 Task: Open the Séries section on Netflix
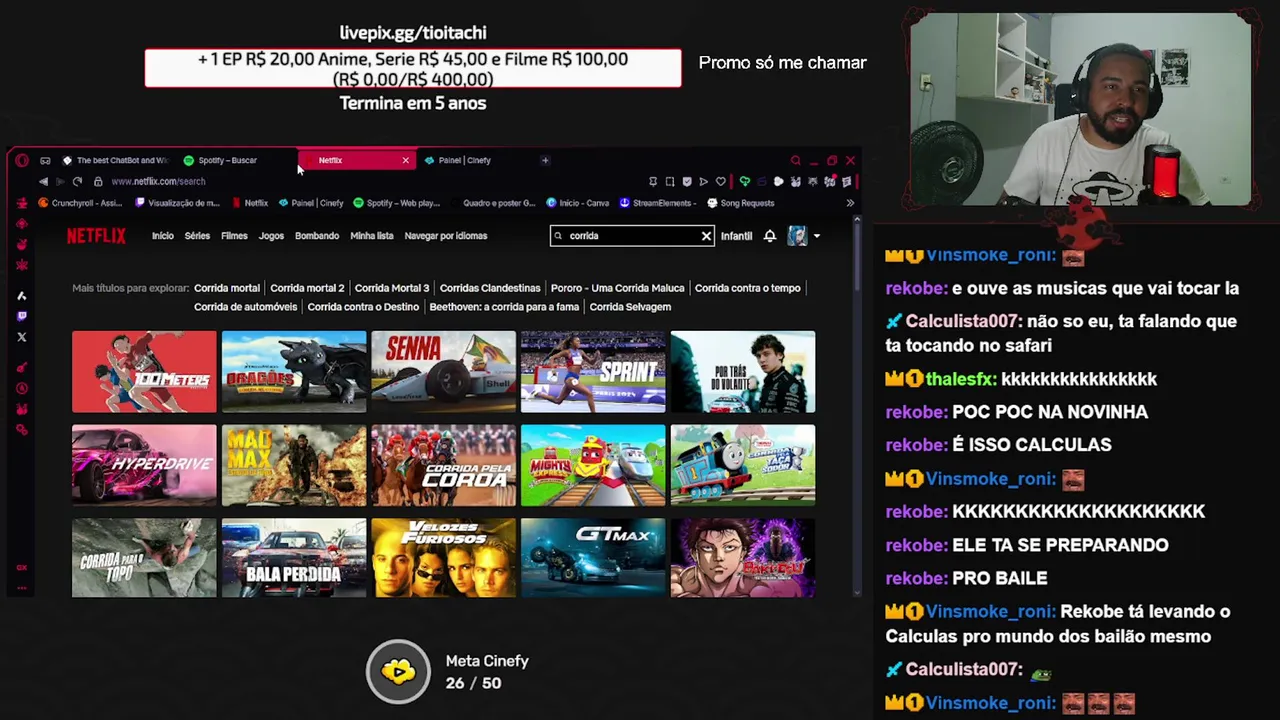click(197, 236)
